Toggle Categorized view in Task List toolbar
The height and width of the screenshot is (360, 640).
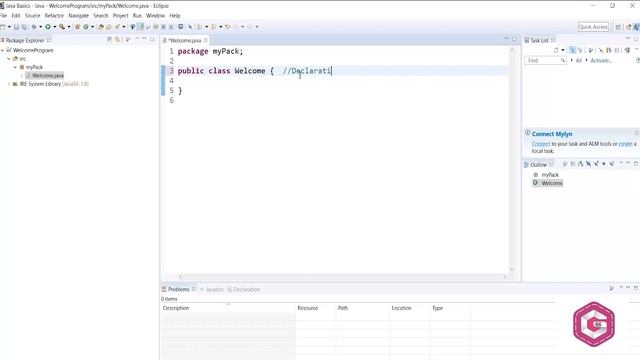tap(573, 50)
